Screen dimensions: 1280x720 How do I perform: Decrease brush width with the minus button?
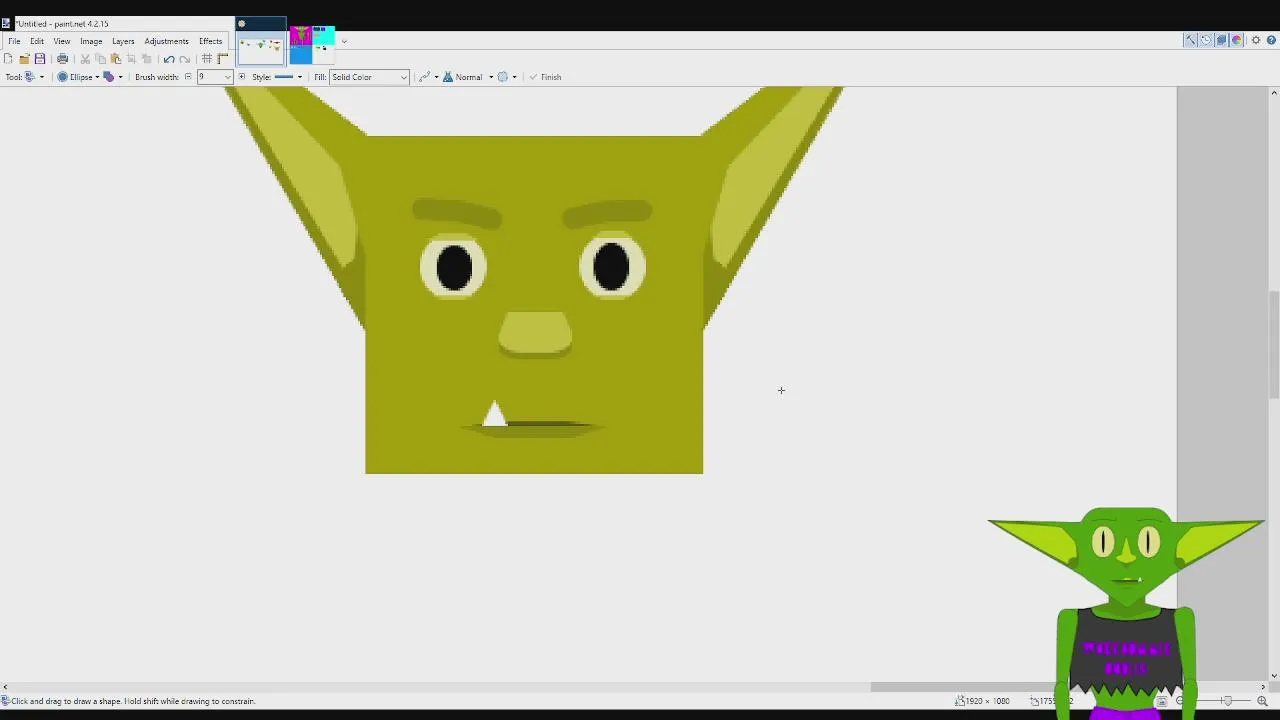coord(188,76)
